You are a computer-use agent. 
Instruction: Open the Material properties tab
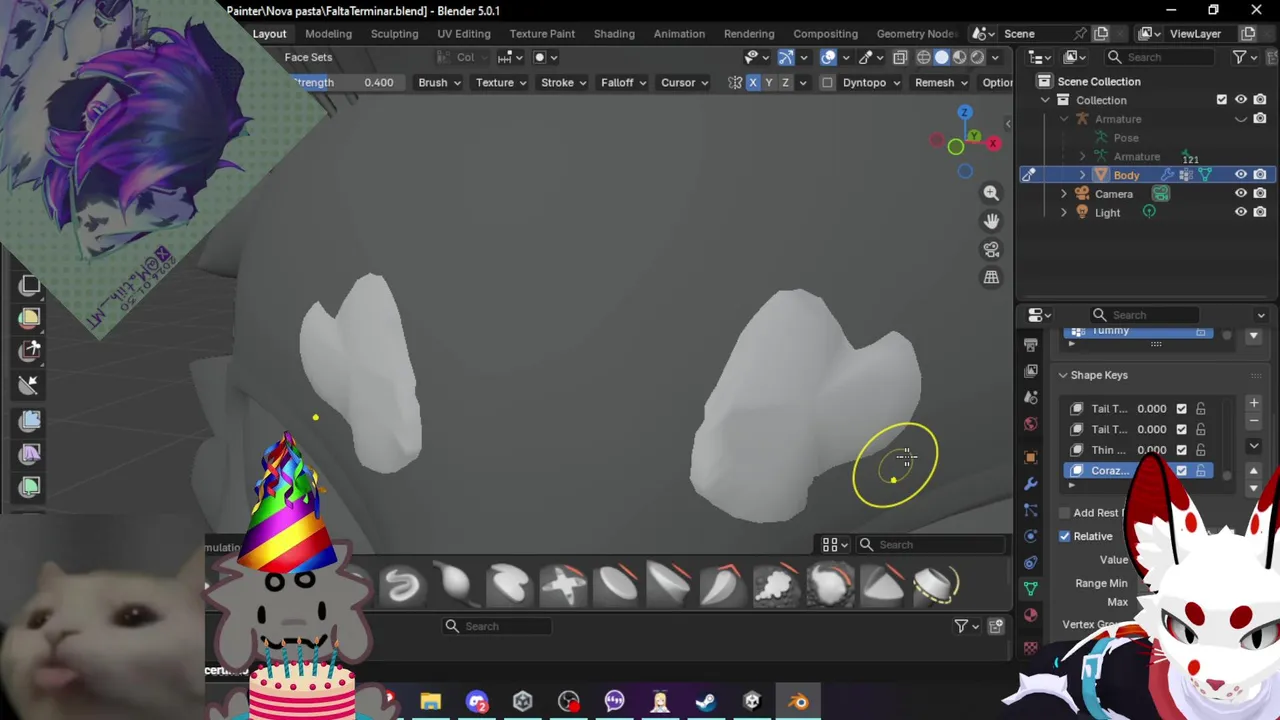pos(1031,615)
